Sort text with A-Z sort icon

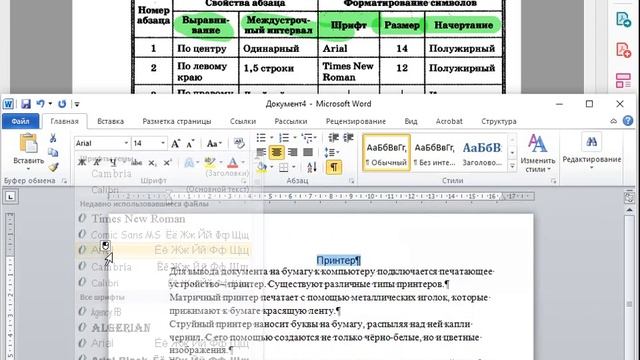[312, 167]
